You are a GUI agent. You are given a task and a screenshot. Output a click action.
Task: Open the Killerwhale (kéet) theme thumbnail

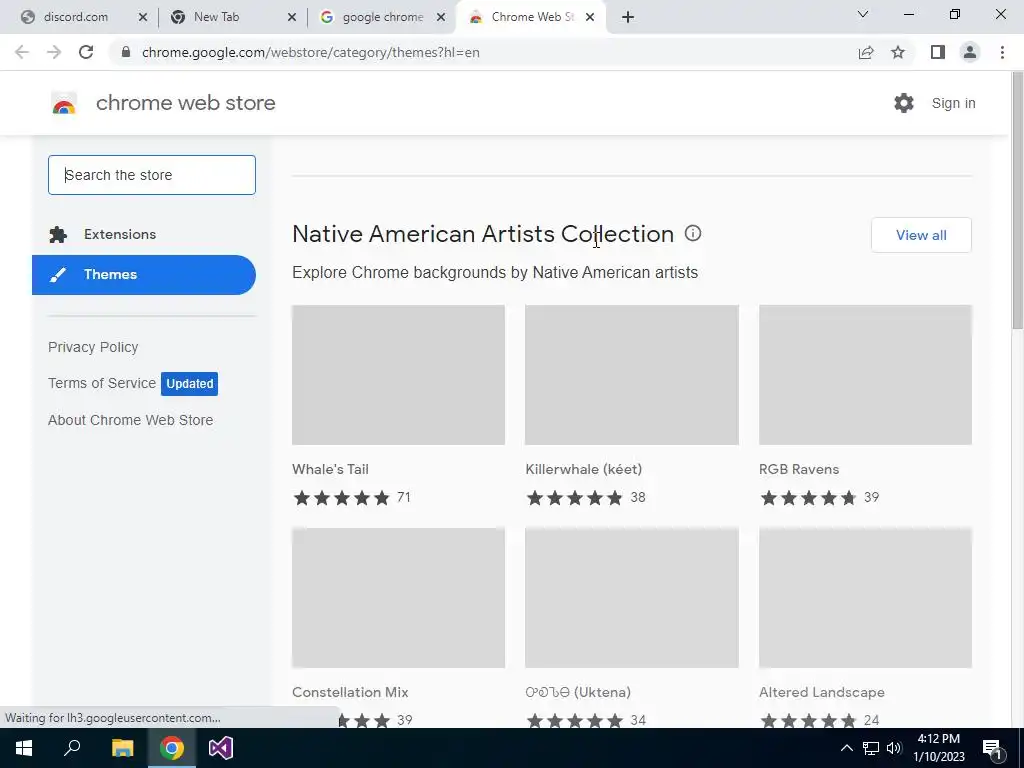pyautogui.click(x=632, y=375)
